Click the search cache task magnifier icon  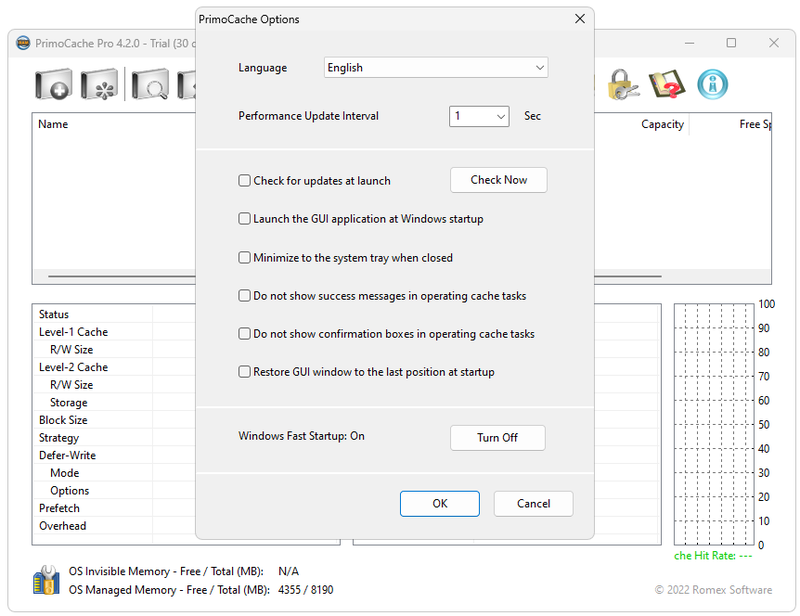pos(151,84)
